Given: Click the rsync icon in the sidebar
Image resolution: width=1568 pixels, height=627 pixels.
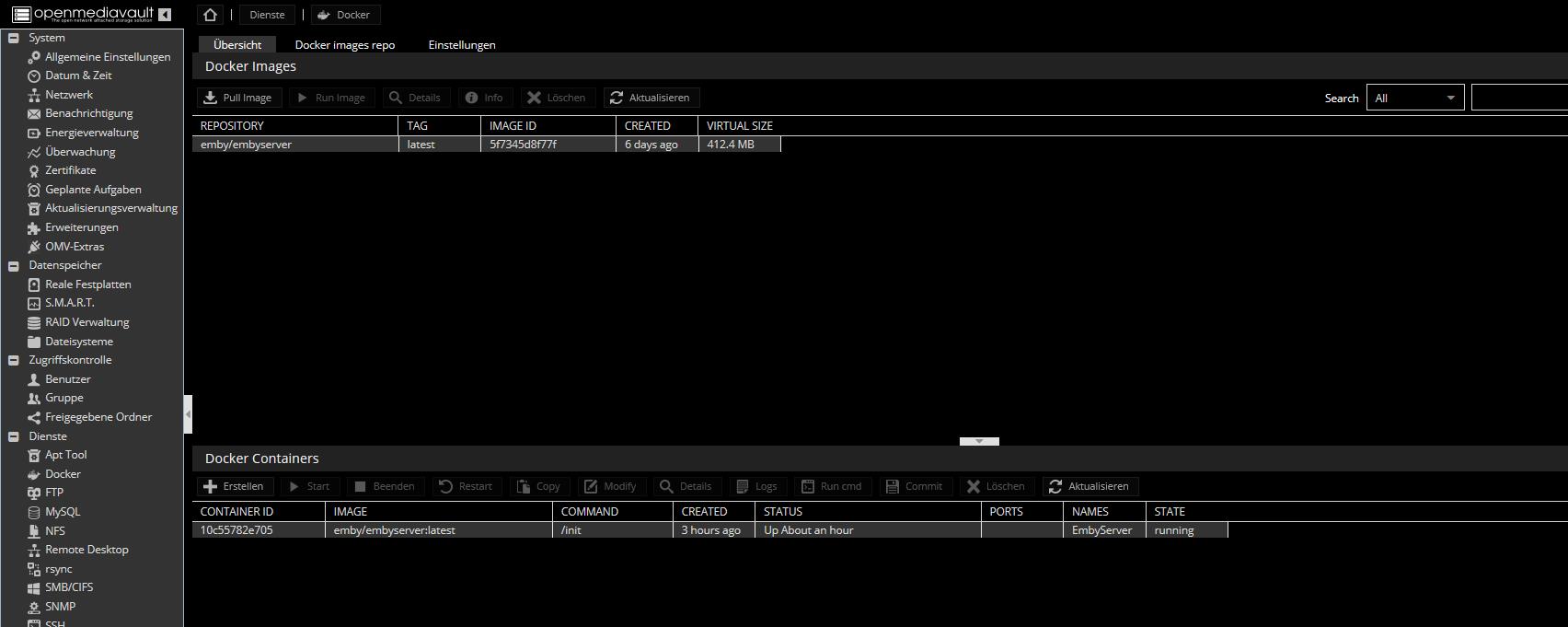Looking at the screenshot, I should coord(34,569).
